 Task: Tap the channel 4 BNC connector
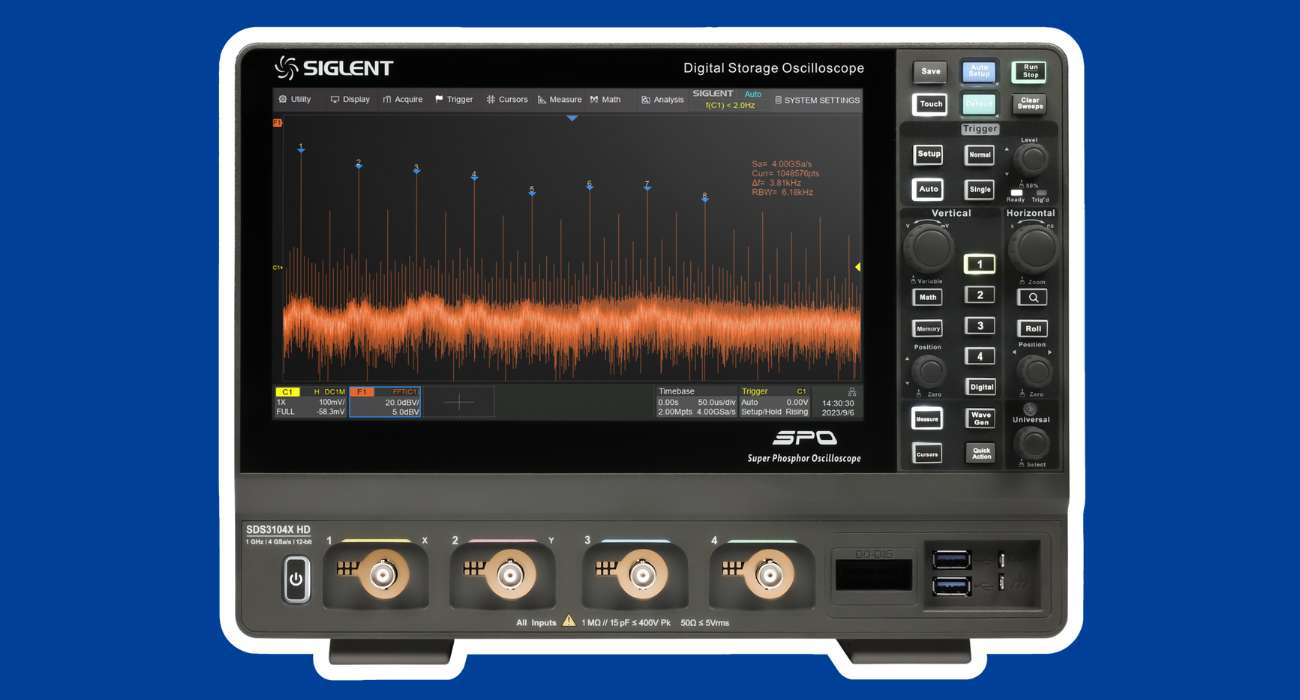tap(769, 575)
